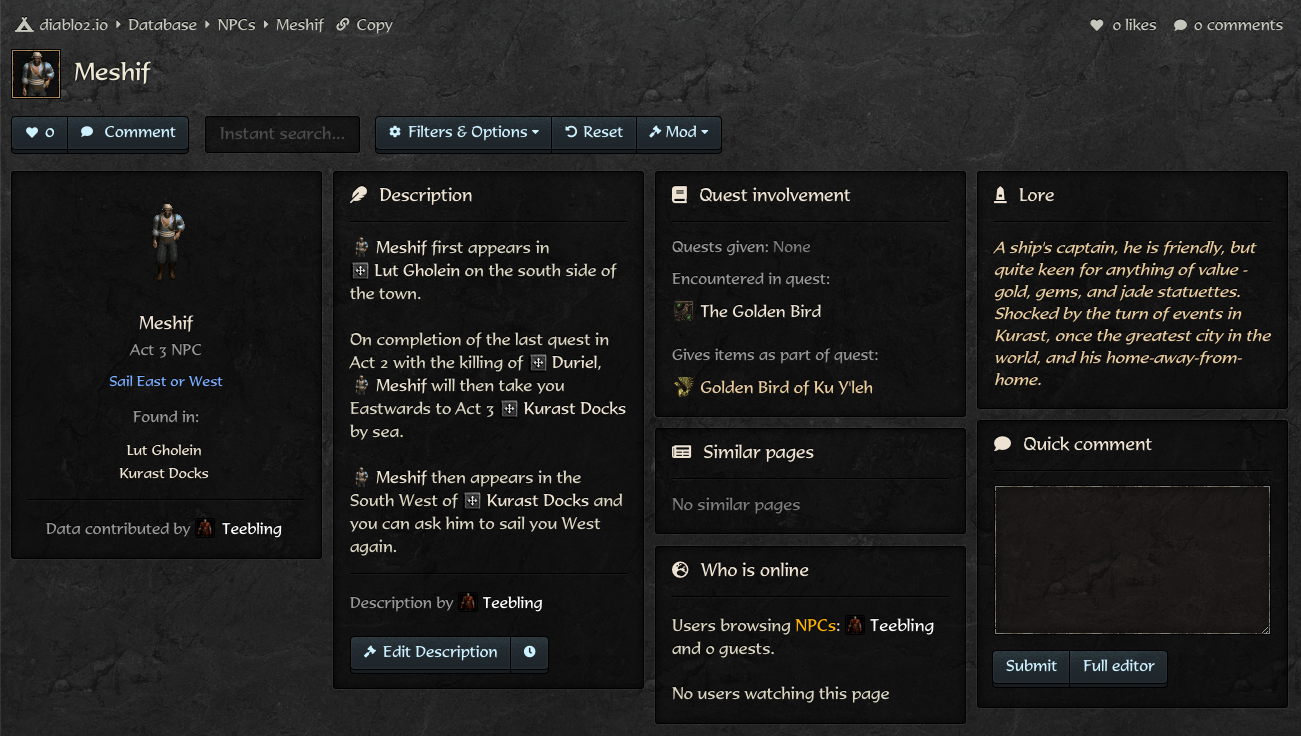Expand the Mod dropdown menu
1301x736 pixels.
[x=678, y=132]
